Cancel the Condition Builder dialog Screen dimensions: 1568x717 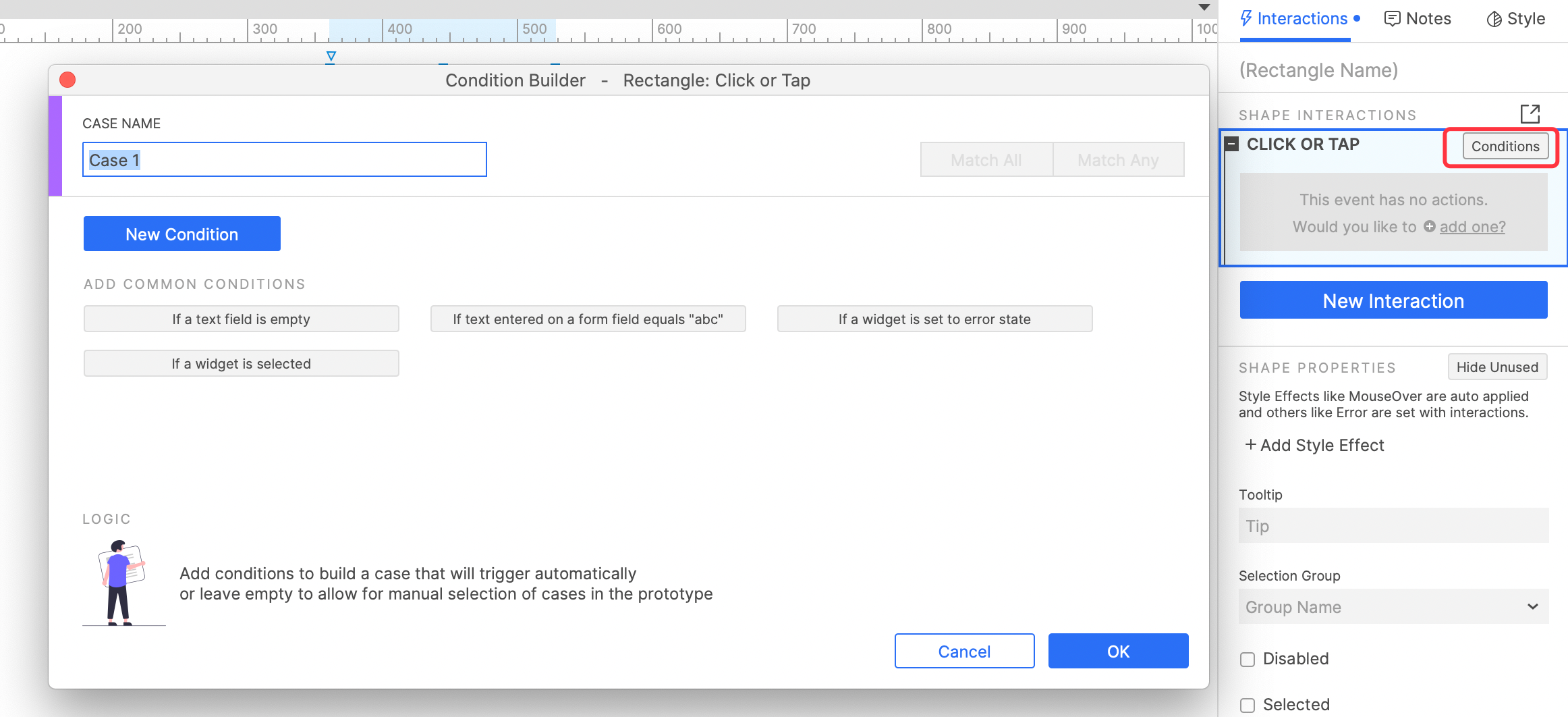[963, 652]
